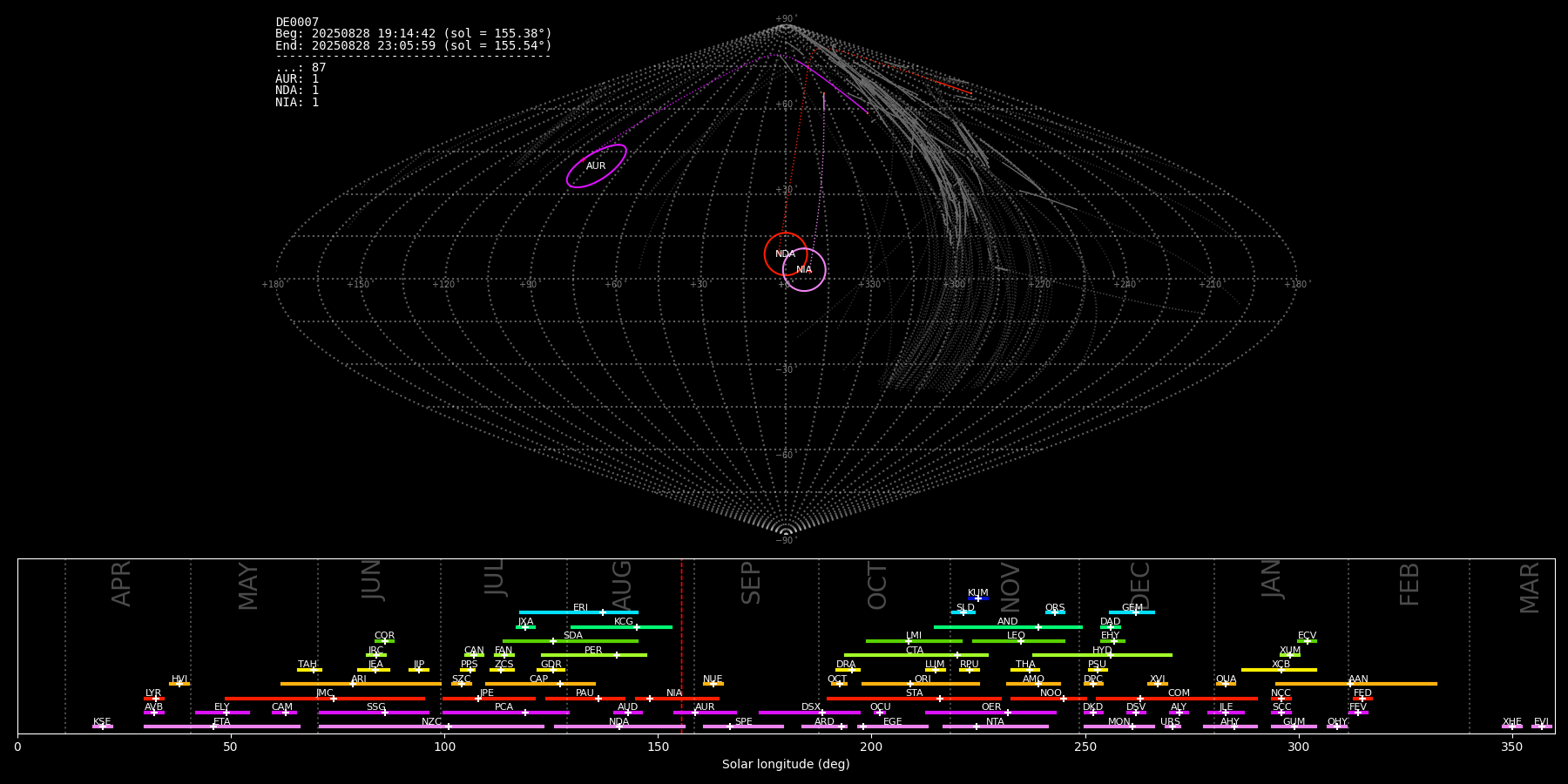The height and width of the screenshot is (784, 1568).
Task: Select the End: 20250828 23:05:59 line
Action: [414, 45]
